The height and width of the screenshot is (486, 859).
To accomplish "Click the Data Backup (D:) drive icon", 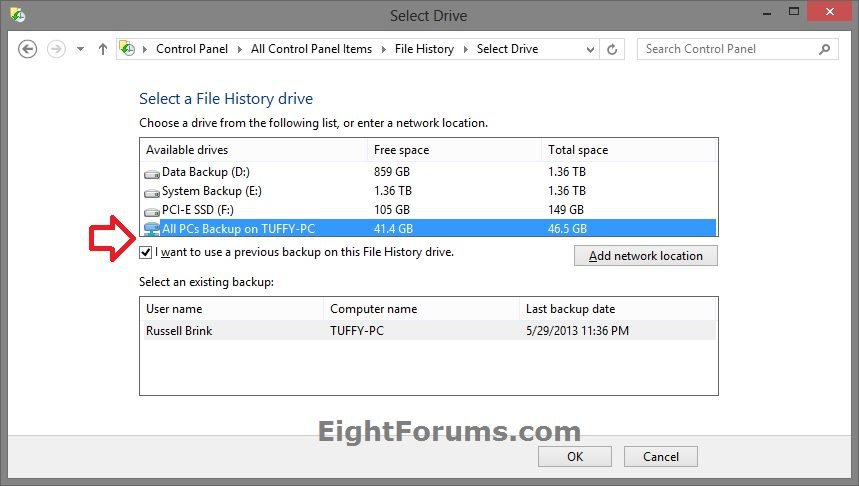I will click(x=151, y=172).
